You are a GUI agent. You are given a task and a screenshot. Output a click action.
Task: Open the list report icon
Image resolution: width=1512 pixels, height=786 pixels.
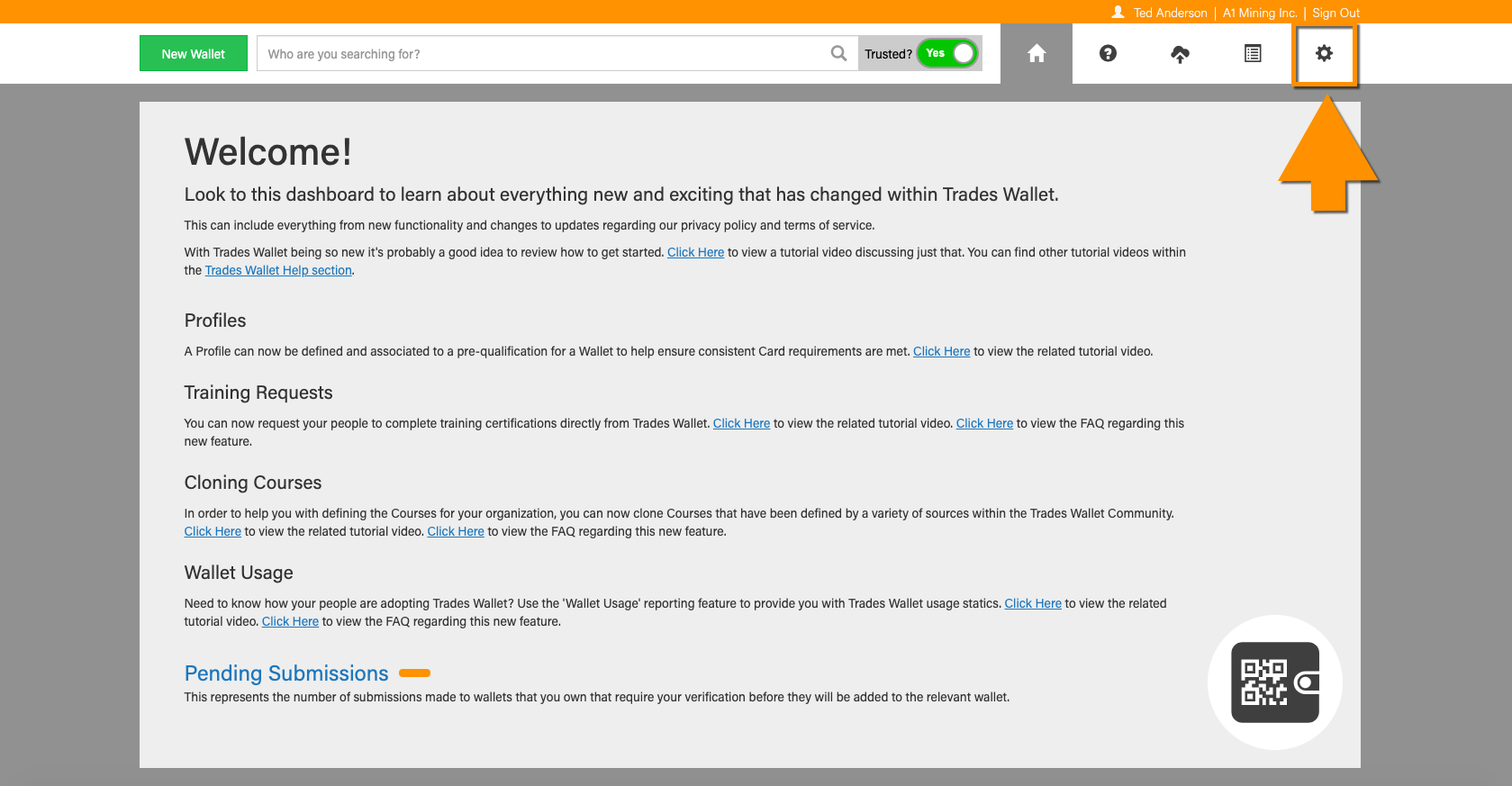(x=1252, y=54)
